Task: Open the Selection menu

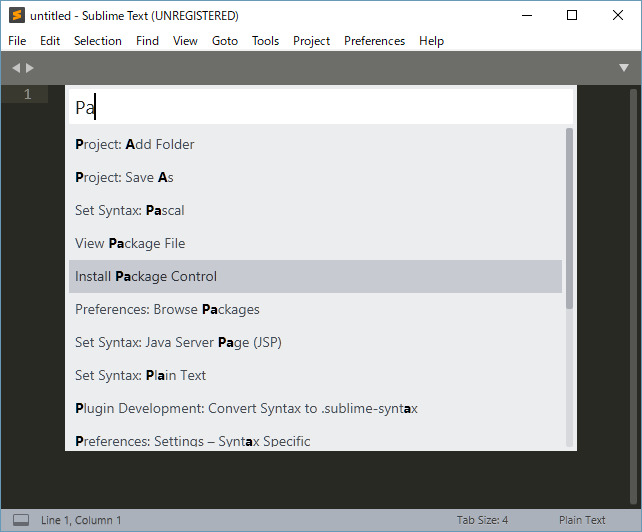Action: [98, 41]
